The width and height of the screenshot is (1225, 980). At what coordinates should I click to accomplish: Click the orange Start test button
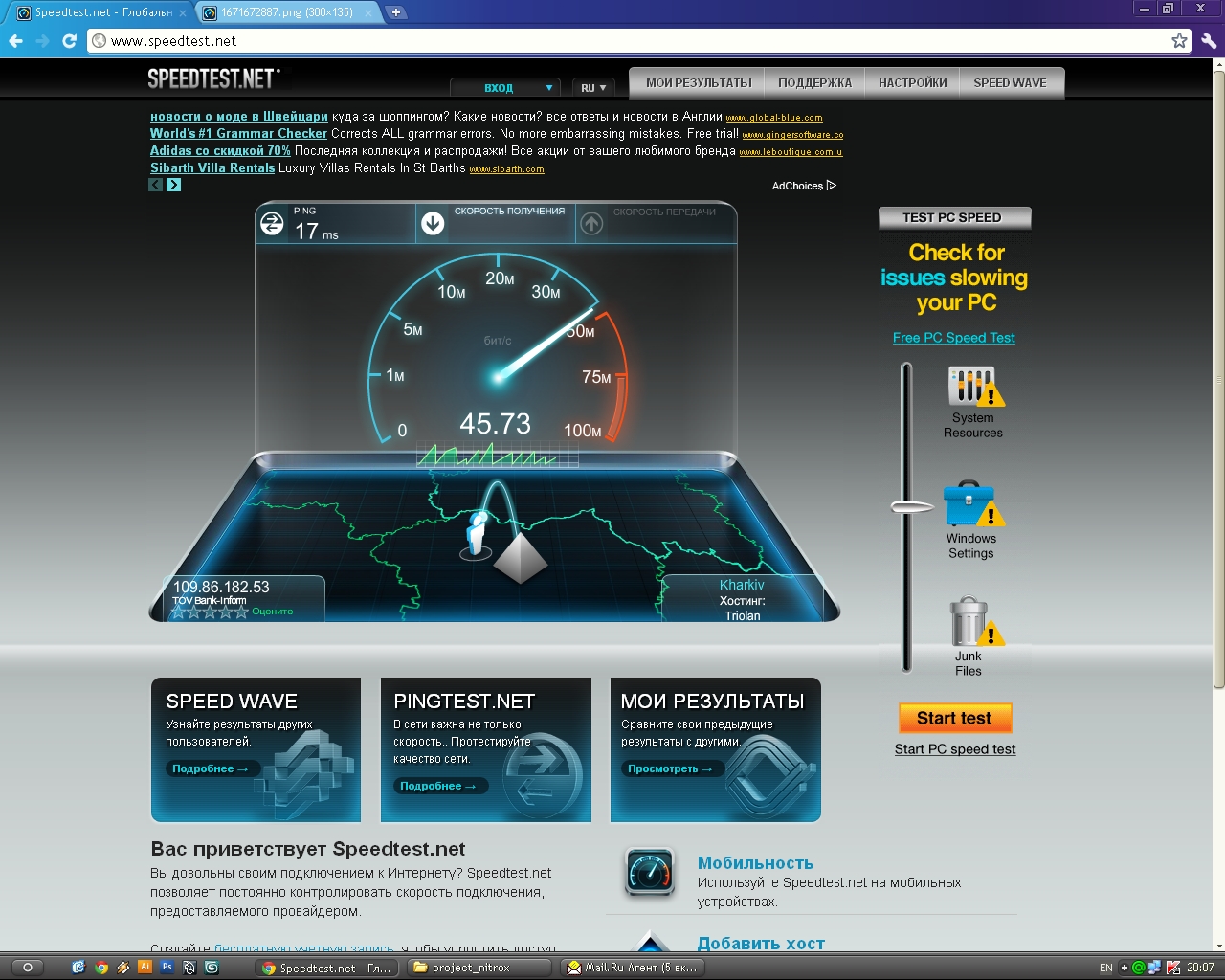[955, 719]
